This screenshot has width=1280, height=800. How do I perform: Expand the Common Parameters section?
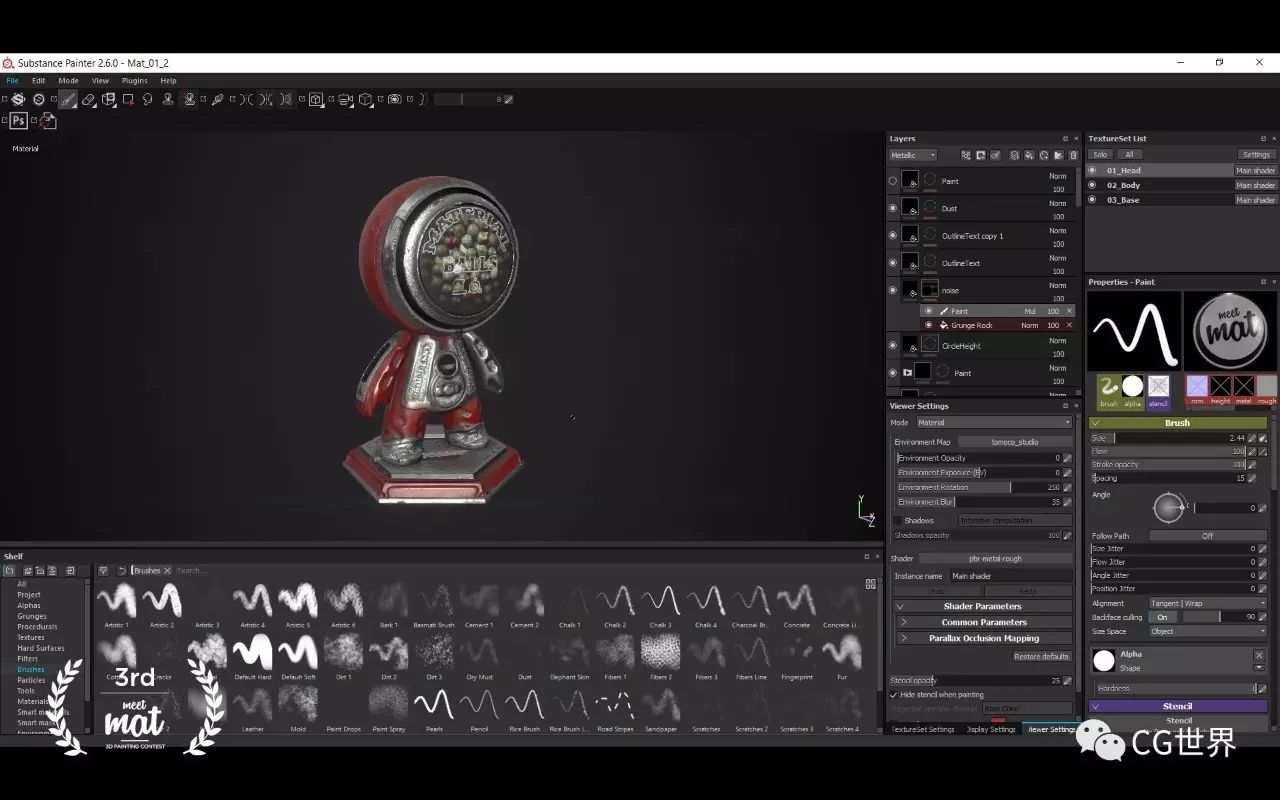tap(985, 622)
